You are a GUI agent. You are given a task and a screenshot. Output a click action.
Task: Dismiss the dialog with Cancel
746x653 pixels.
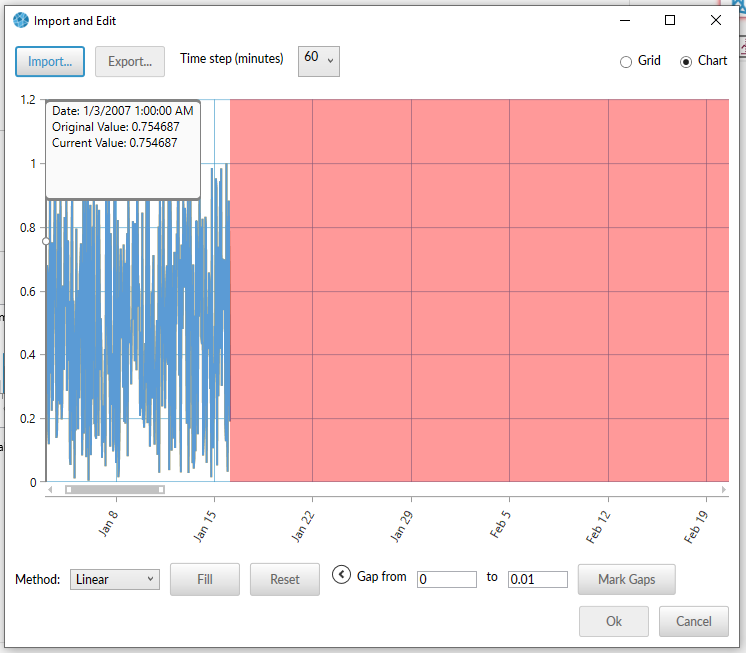[x=694, y=621]
